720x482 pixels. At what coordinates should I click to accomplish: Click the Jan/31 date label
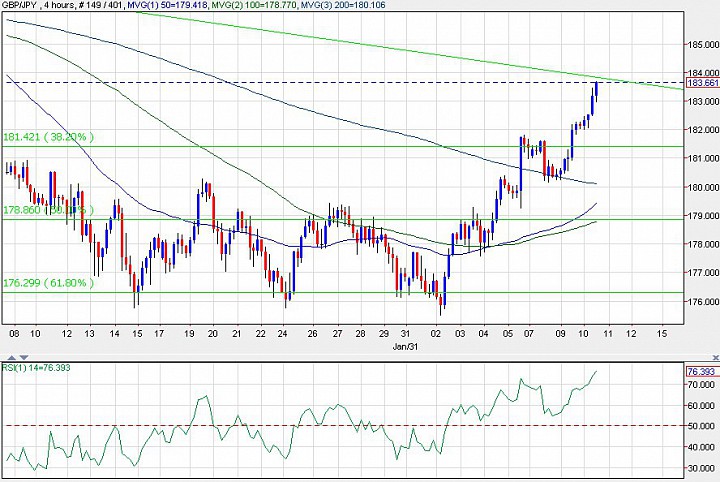pyautogui.click(x=405, y=347)
